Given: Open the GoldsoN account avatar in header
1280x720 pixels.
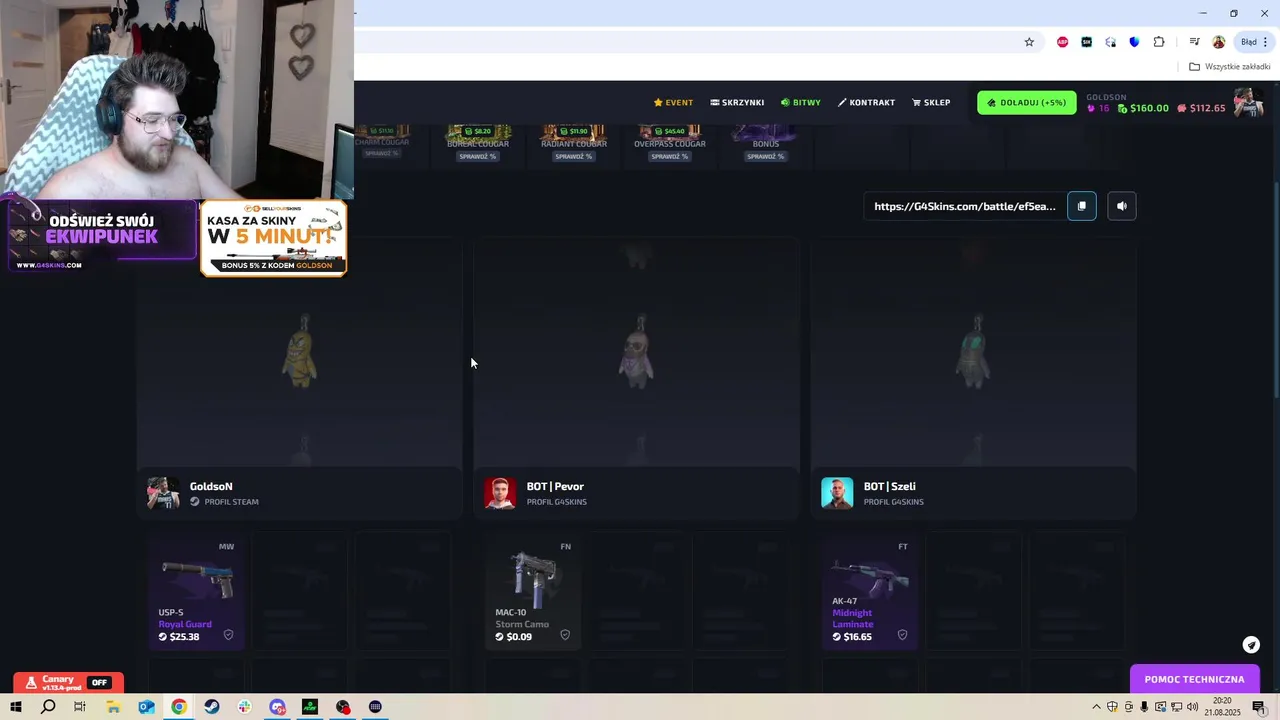Looking at the screenshot, I should (1248, 102).
